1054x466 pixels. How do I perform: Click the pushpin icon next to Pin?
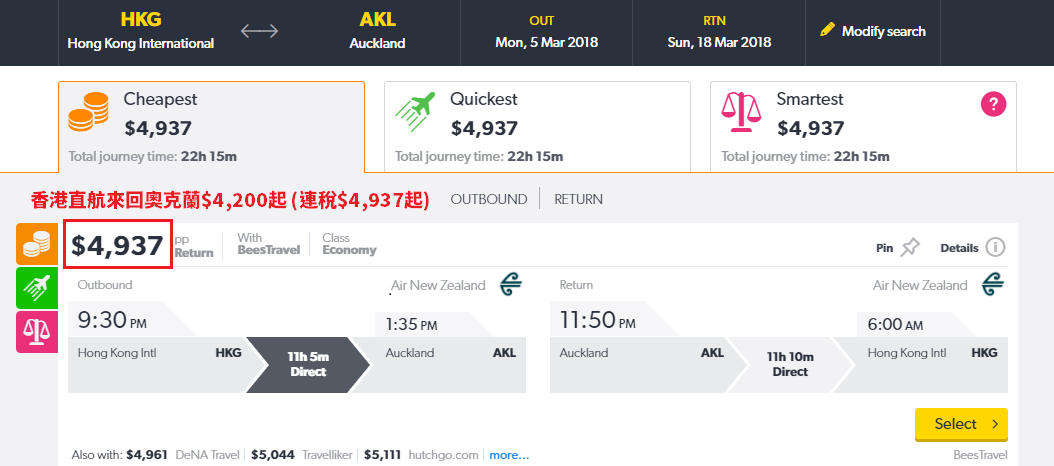(910, 247)
